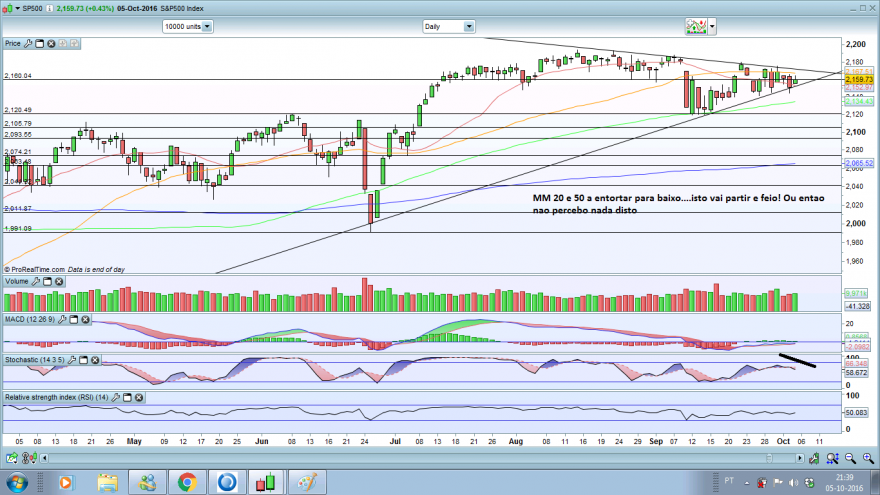Close the Stochastic indicator panel
Screen dimensions: 880x495
pos(95,360)
